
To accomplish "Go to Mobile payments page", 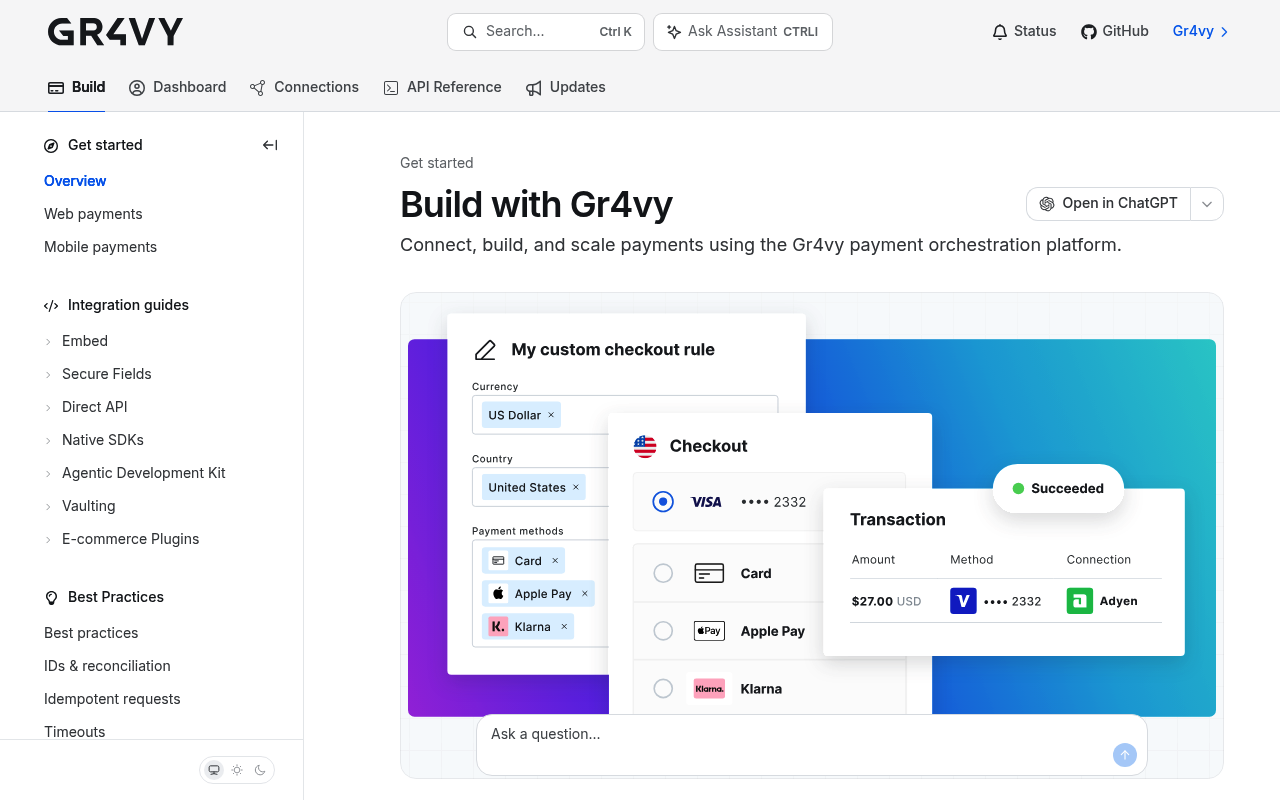I will [x=100, y=247].
